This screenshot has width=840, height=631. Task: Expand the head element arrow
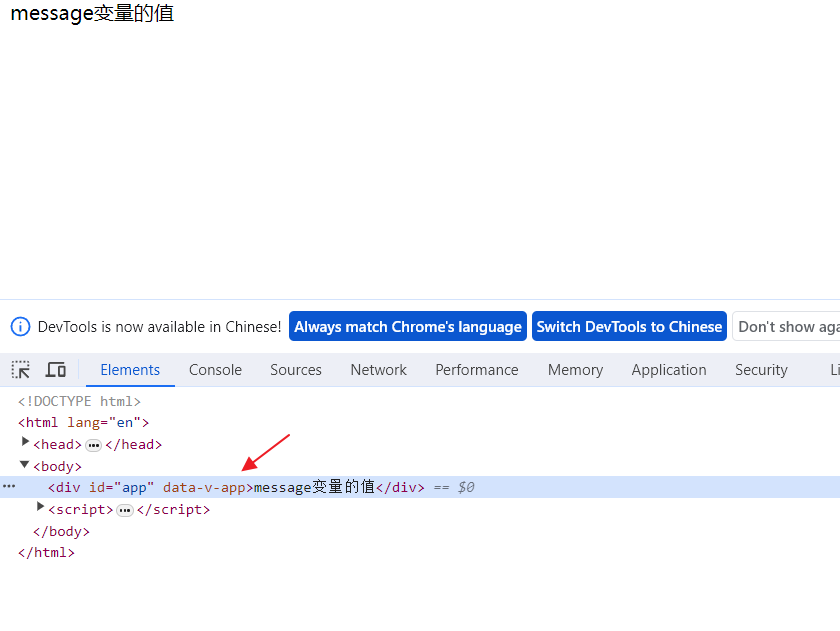[25, 441]
